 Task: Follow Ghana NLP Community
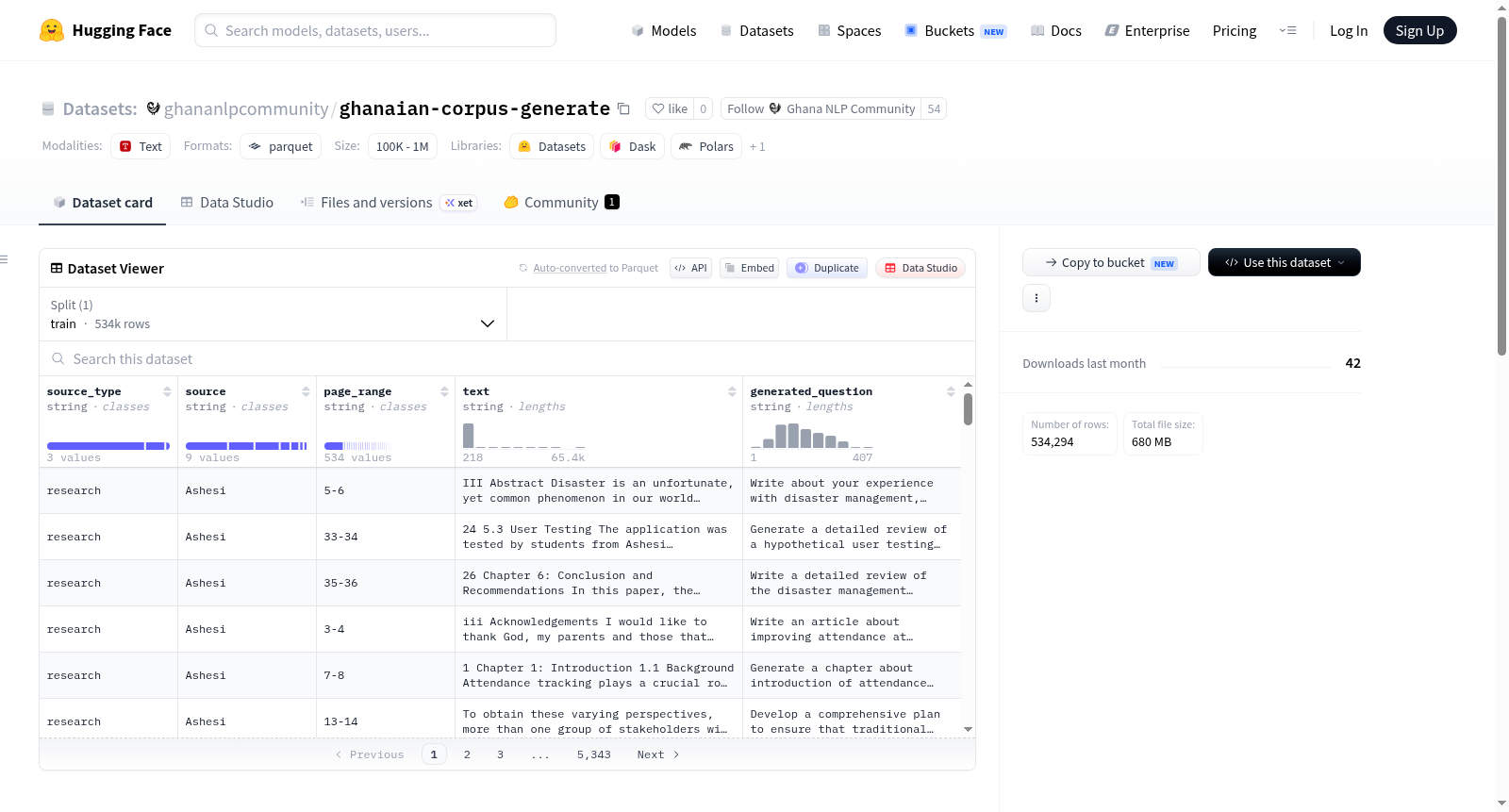pyautogui.click(x=821, y=108)
